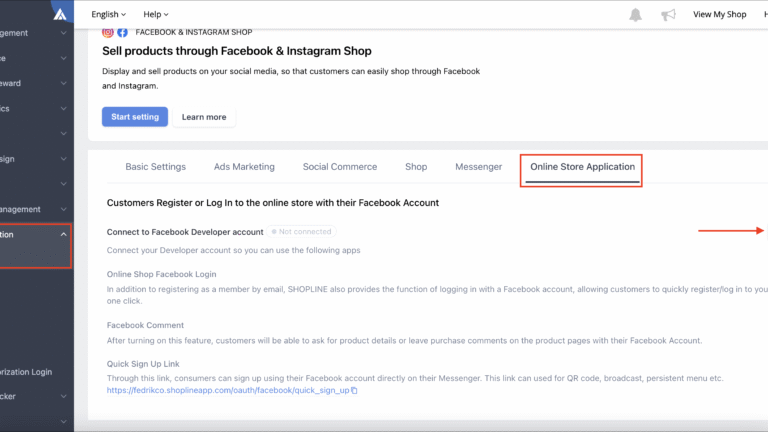Copy the quick sign up link icon
The width and height of the screenshot is (768, 432).
click(354, 390)
